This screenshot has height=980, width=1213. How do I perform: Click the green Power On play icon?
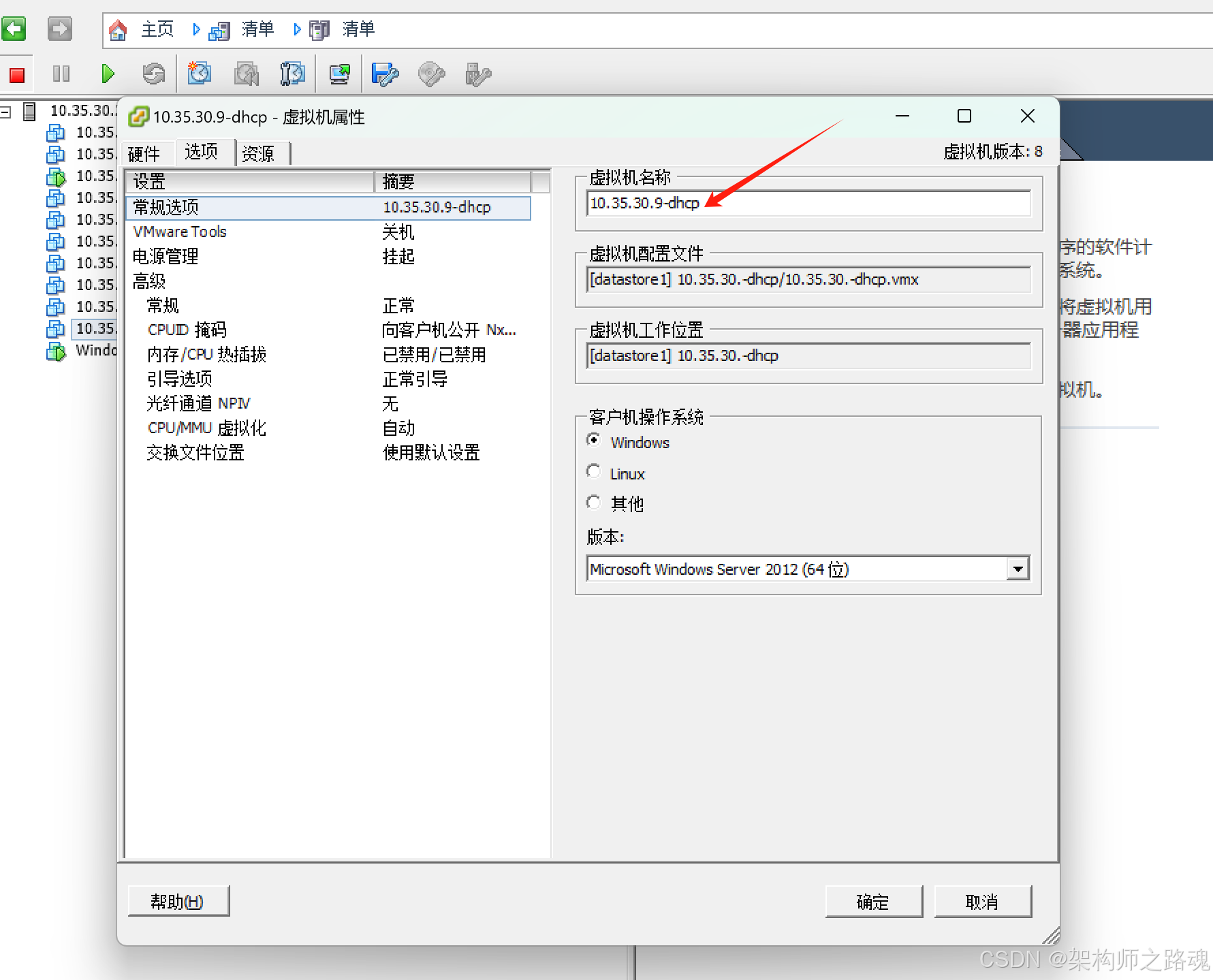[x=108, y=74]
